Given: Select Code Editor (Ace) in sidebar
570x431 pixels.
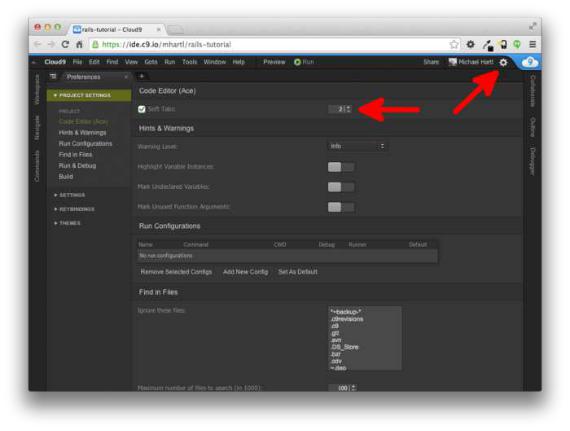Looking at the screenshot, I should [83, 122].
